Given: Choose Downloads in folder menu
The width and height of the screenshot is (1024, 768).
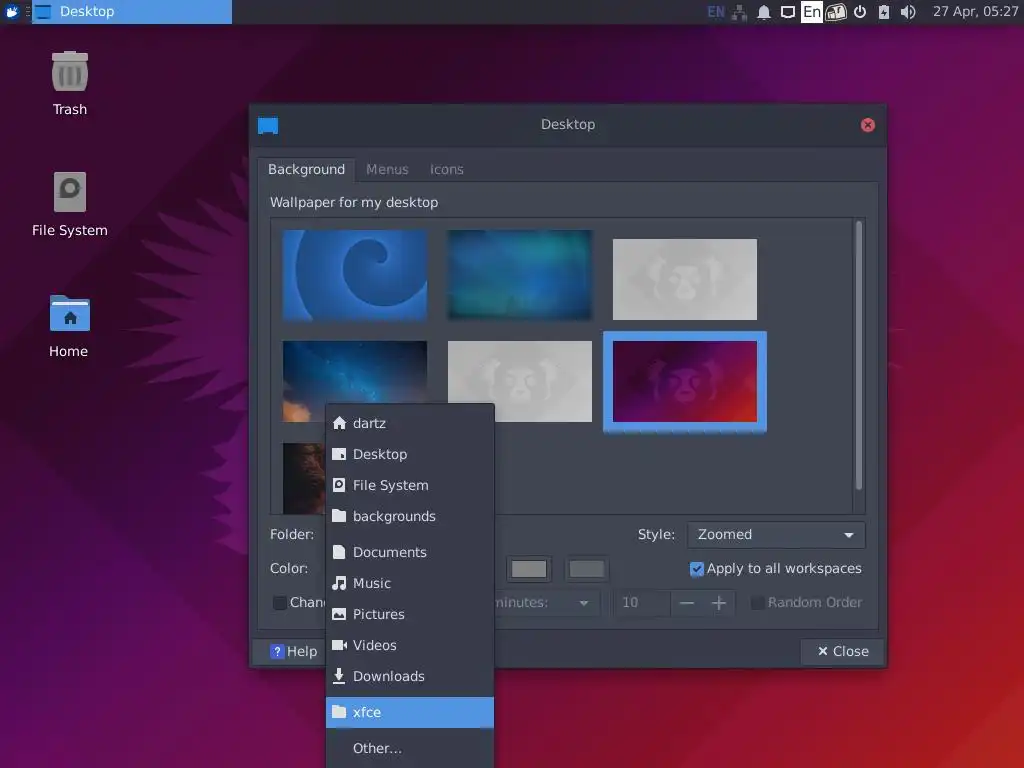Looking at the screenshot, I should tap(410, 676).
